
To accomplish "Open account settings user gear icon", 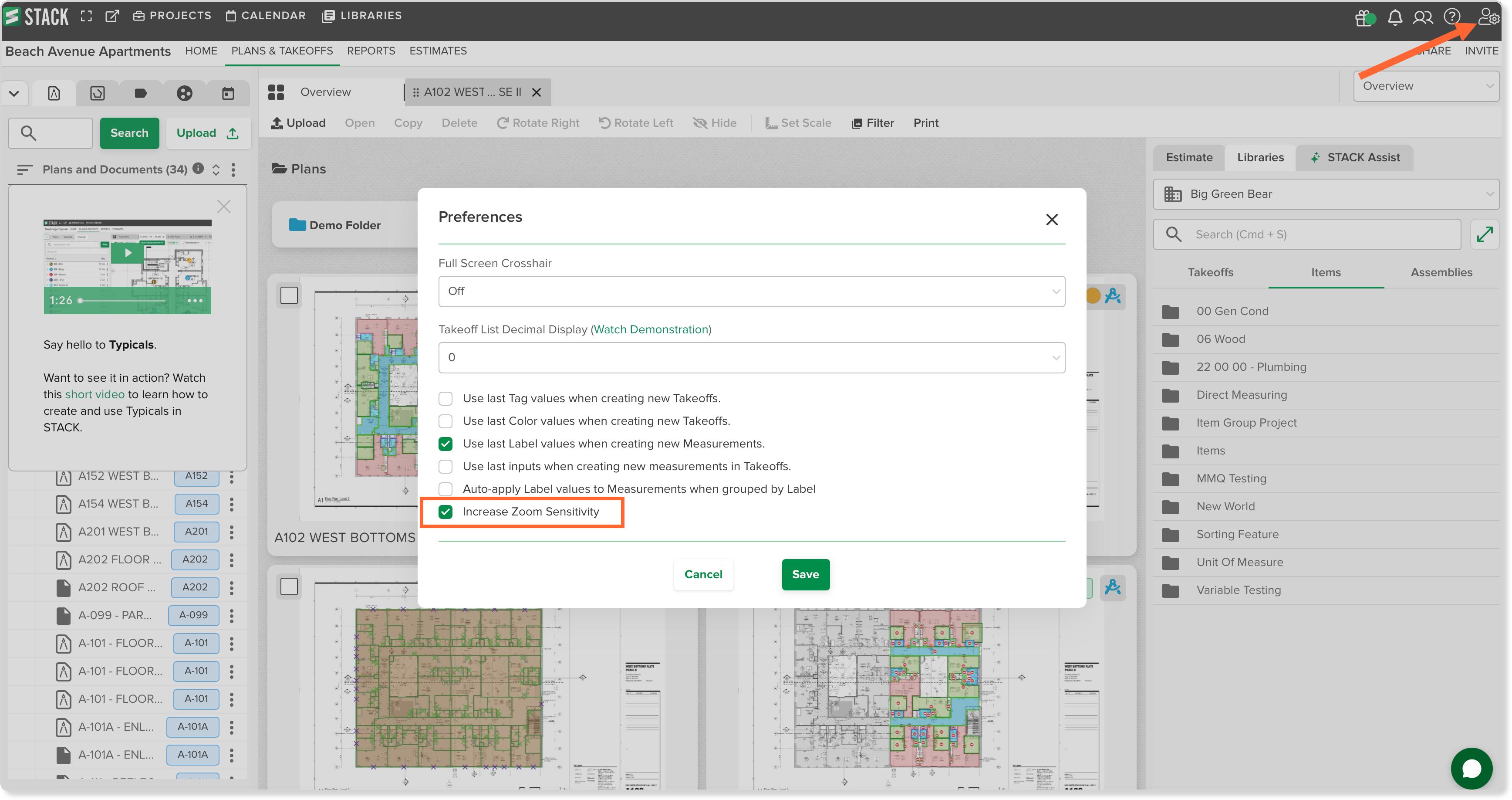I will click(x=1488, y=17).
